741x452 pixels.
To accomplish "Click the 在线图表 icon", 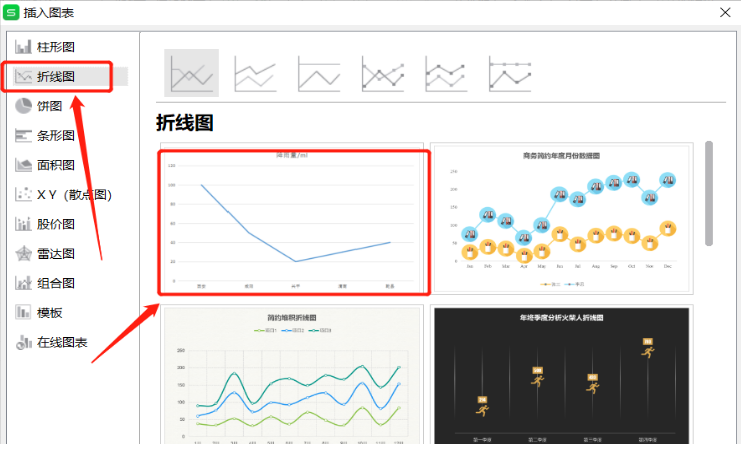I will 23,342.
